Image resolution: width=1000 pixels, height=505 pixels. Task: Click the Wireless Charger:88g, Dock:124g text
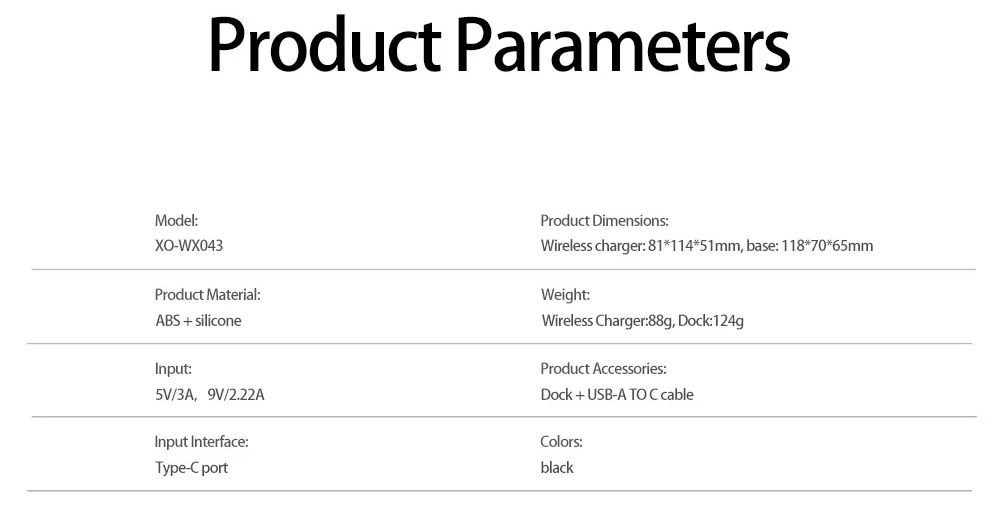[643, 321]
